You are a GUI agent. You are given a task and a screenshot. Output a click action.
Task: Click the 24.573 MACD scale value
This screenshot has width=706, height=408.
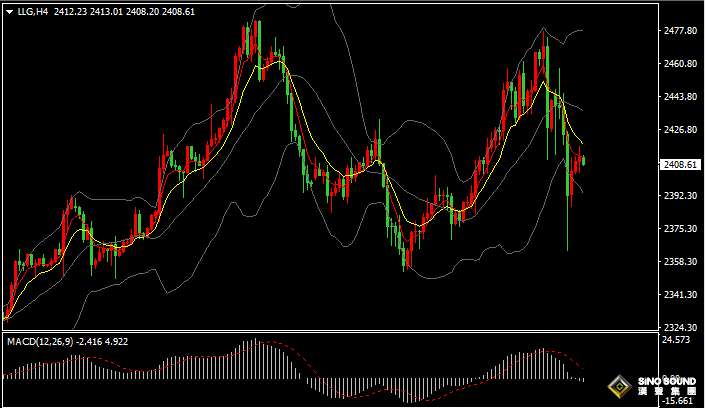pos(677,341)
